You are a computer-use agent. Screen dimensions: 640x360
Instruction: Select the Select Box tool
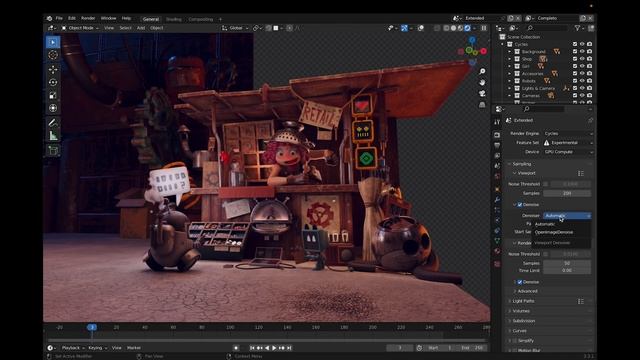click(53, 42)
